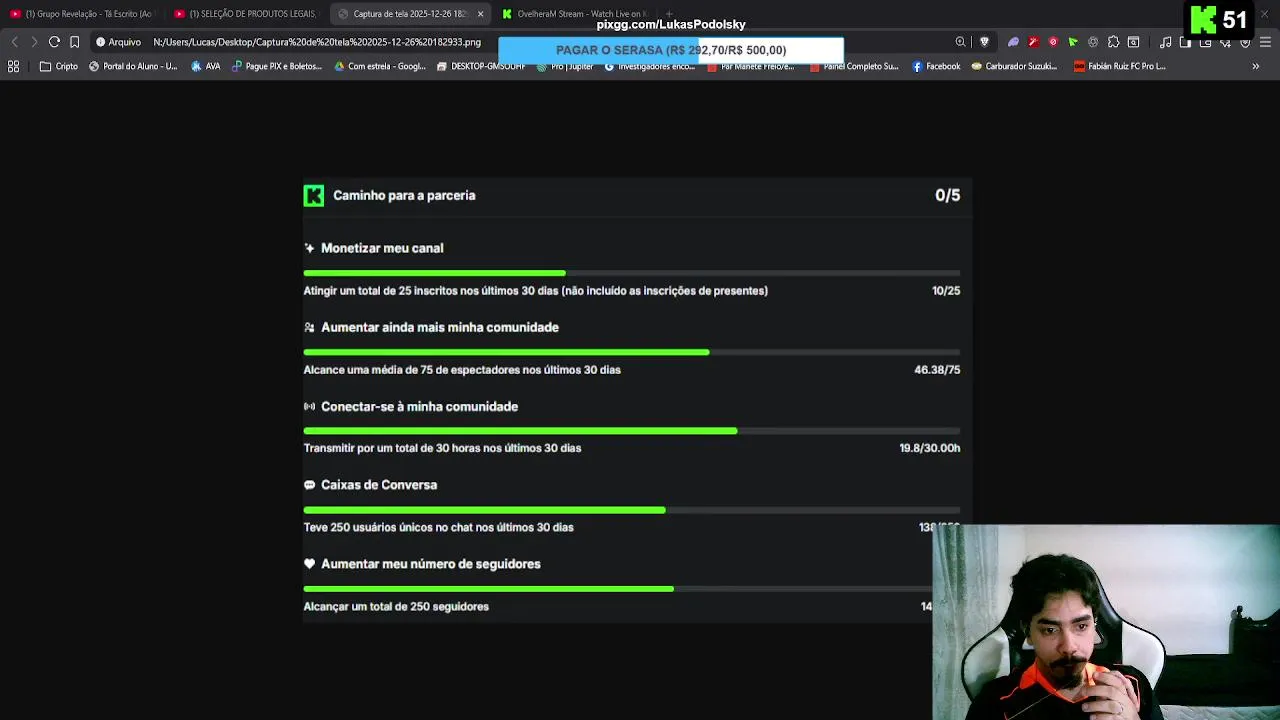Click the address bar file path
Screen dimensions: 1280x720
point(317,42)
